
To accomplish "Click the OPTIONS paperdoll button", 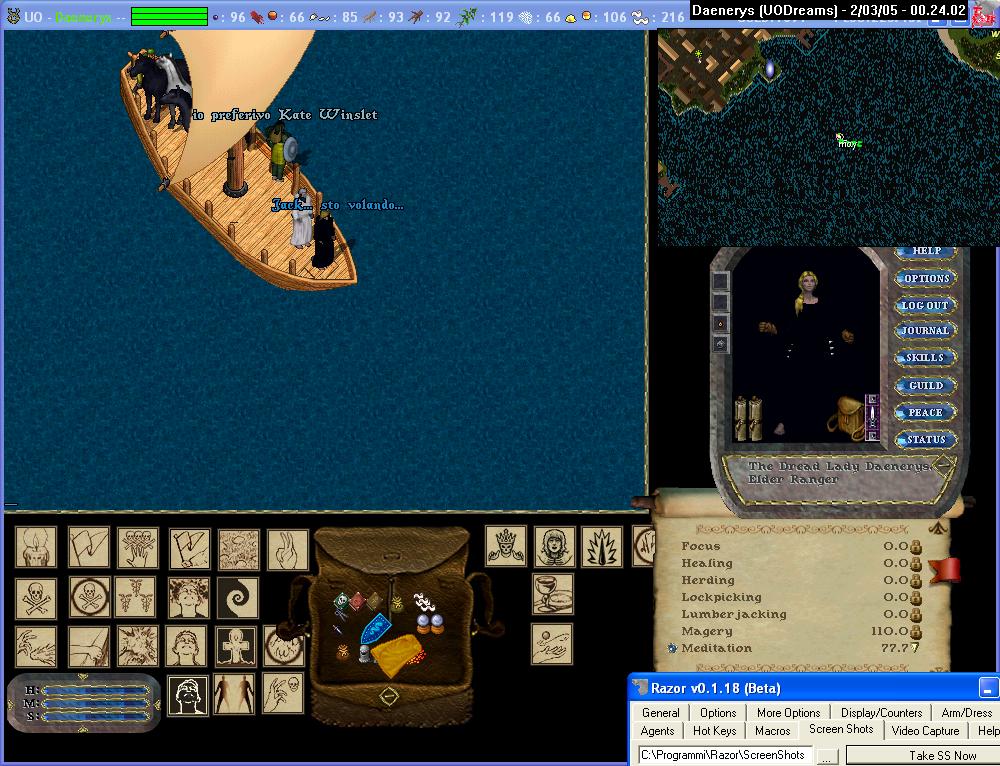I will click(x=926, y=278).
